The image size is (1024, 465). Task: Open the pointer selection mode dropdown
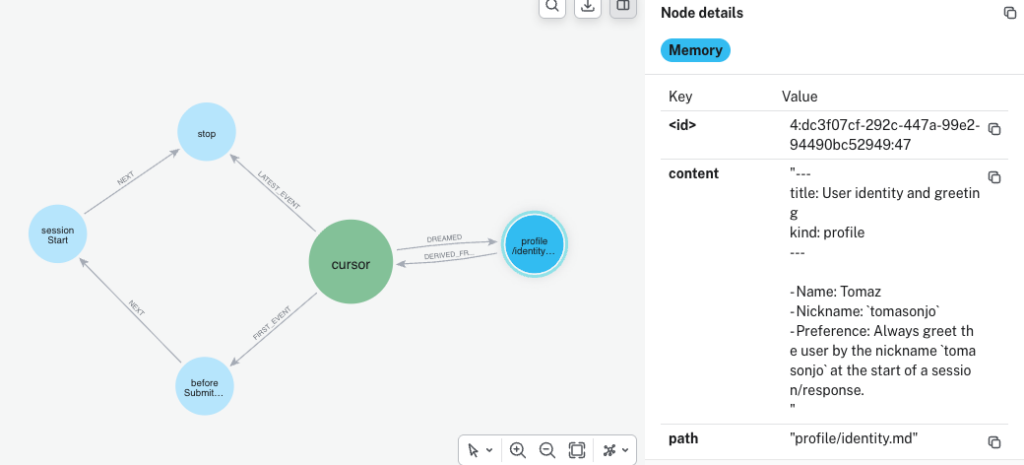coord(480,450)
